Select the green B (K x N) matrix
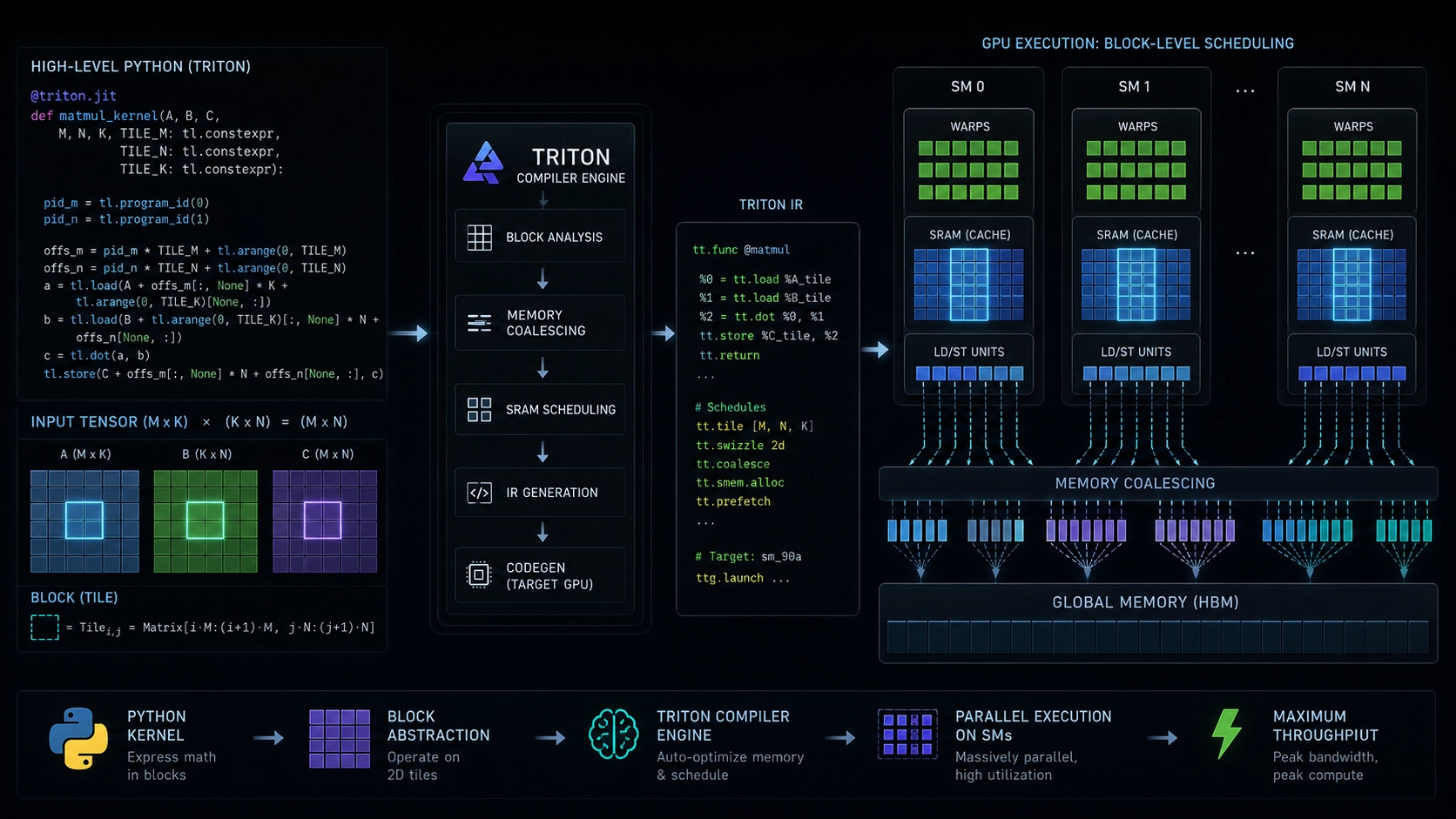Image resolution: width=1456 pixels, height=819 pixels. (x=206, y=521)
